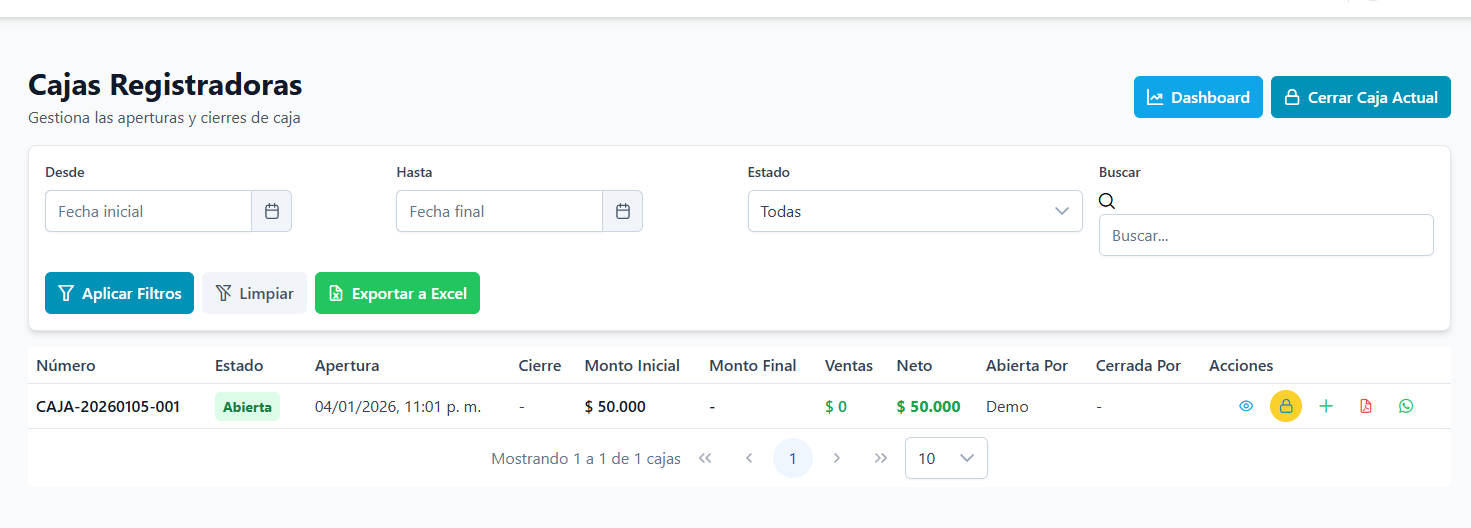Viewport: 1471px width, 528px height.
Task: Click the WhatsApp icon in Acciones
Action: [x=1406, y=406]
